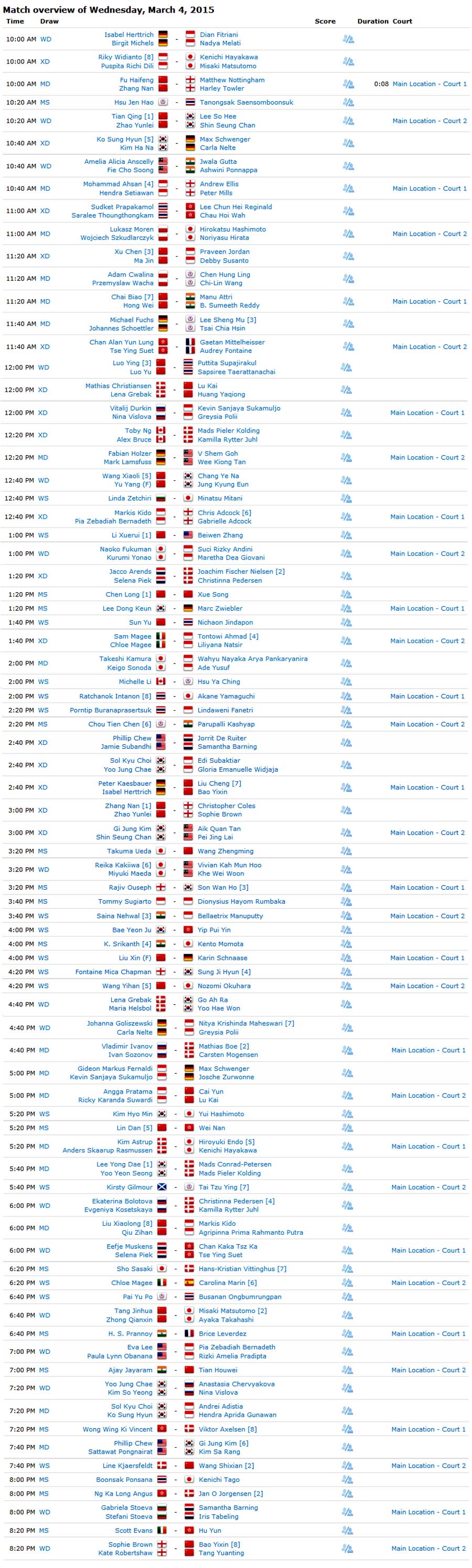Viewport: 472px width, 1568px height.
Task: Click Carolina Marin [6] player link
Action: [228, 1282]
